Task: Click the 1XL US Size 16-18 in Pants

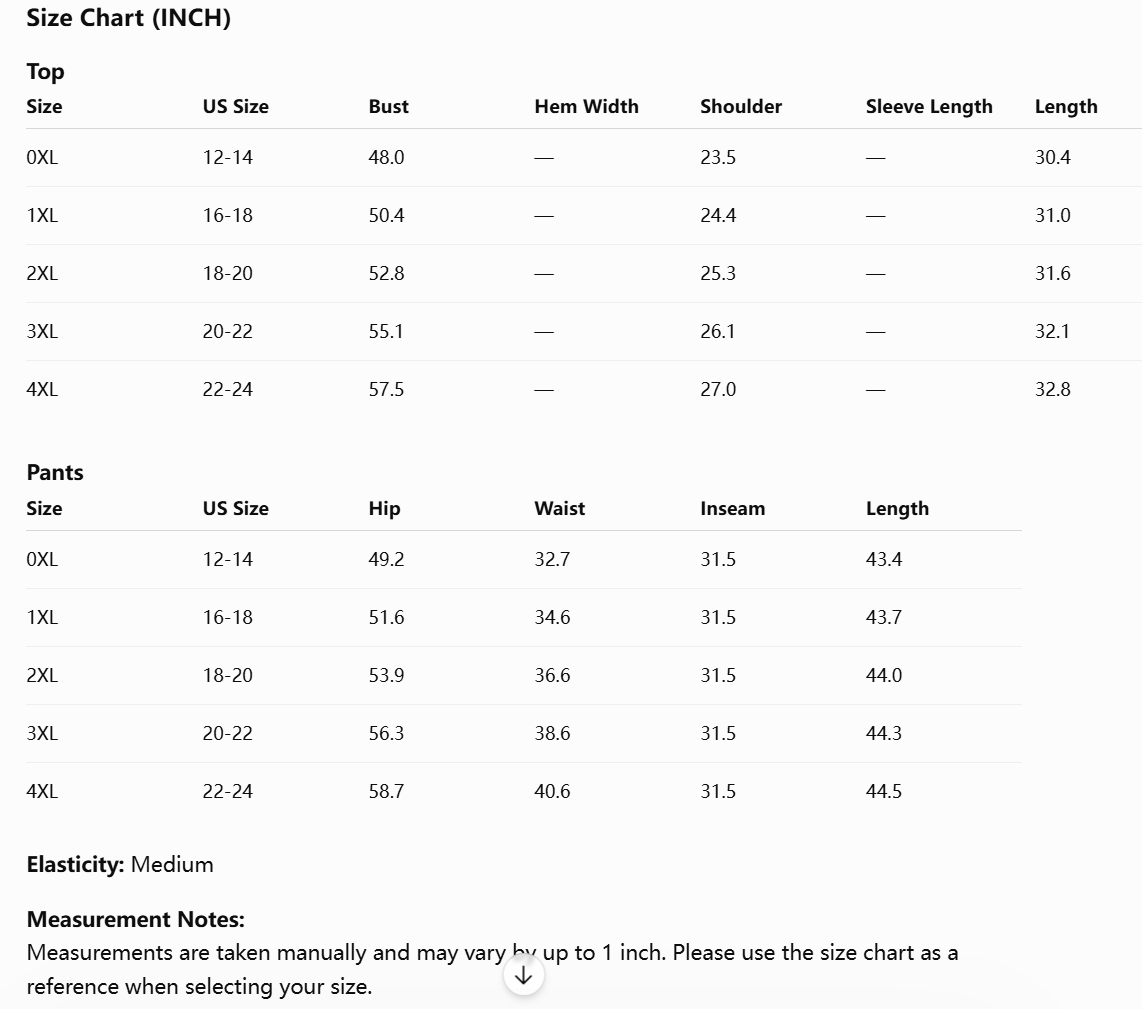Action: point(227,617)
